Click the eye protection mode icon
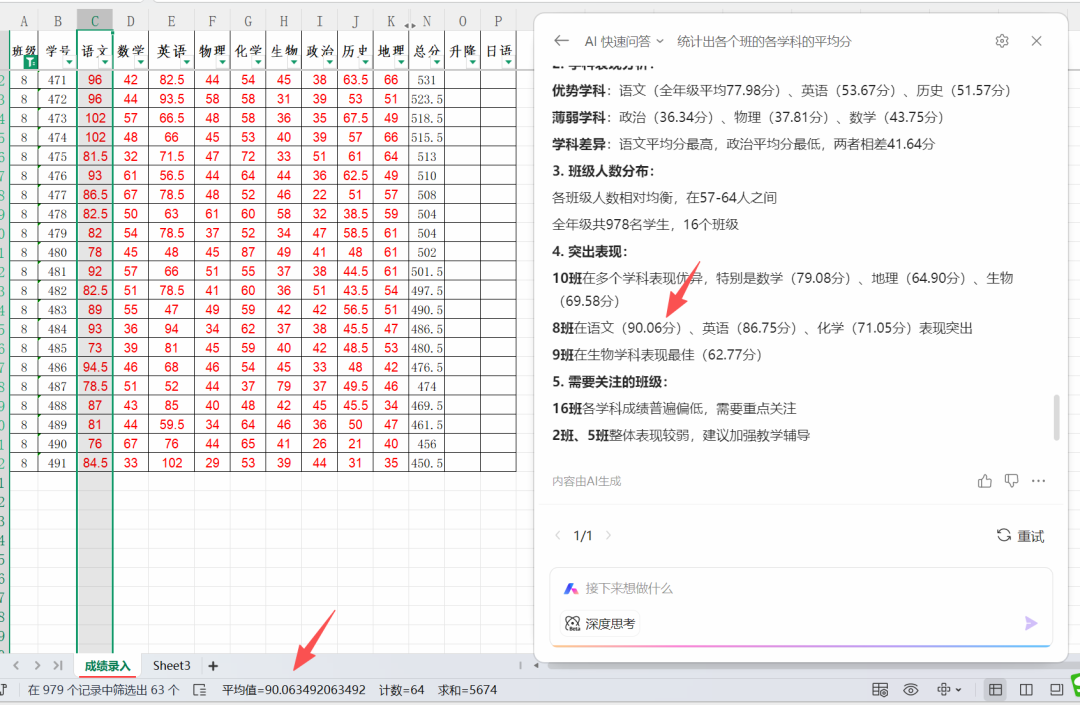The height and width of the screenshot is (705, 1080). [x=910, y=689]
